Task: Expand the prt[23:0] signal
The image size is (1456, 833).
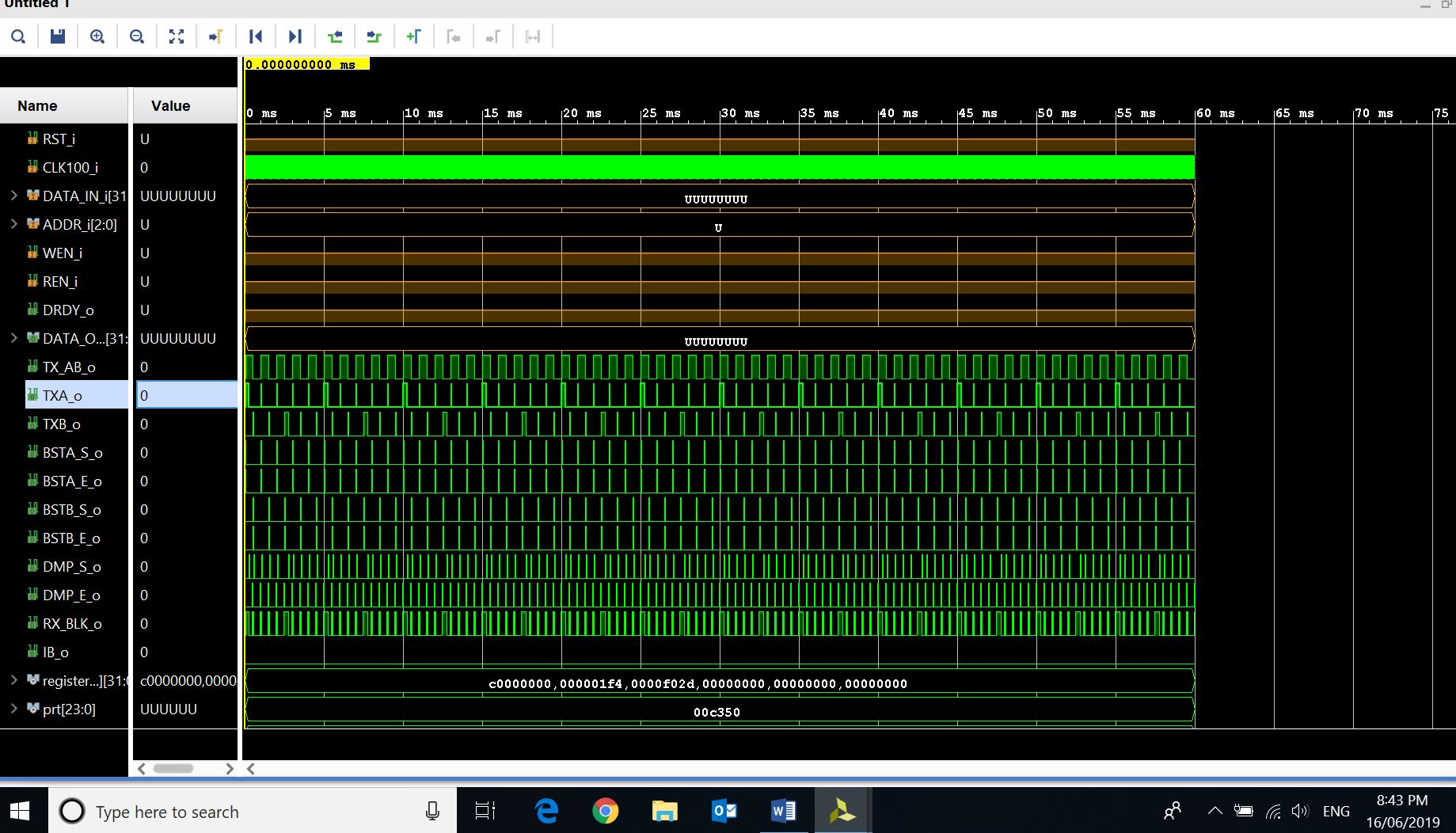Action: tap(13, 709)
